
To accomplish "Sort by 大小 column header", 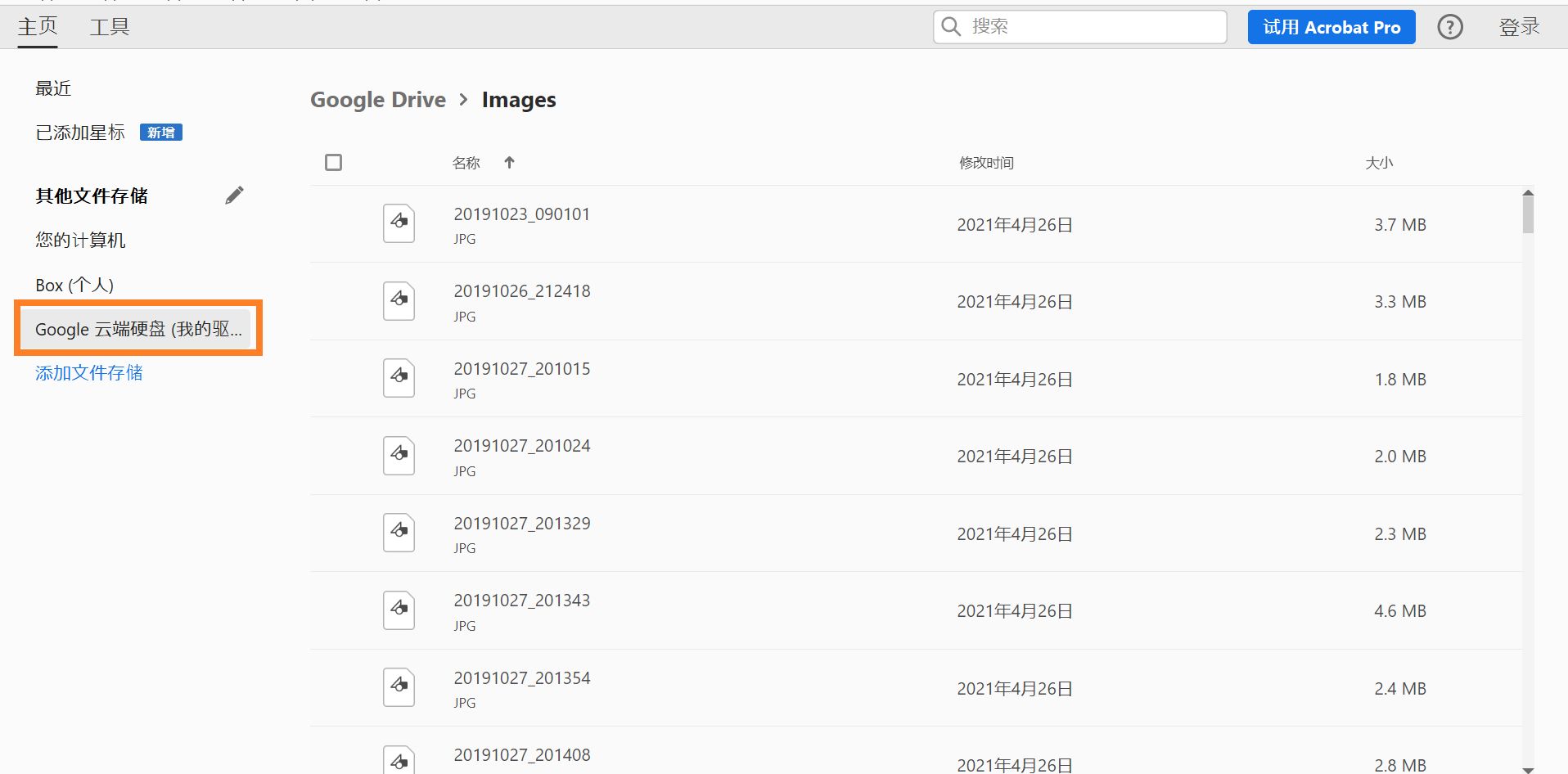I will pyautogui.click(x=1379, y=163).
